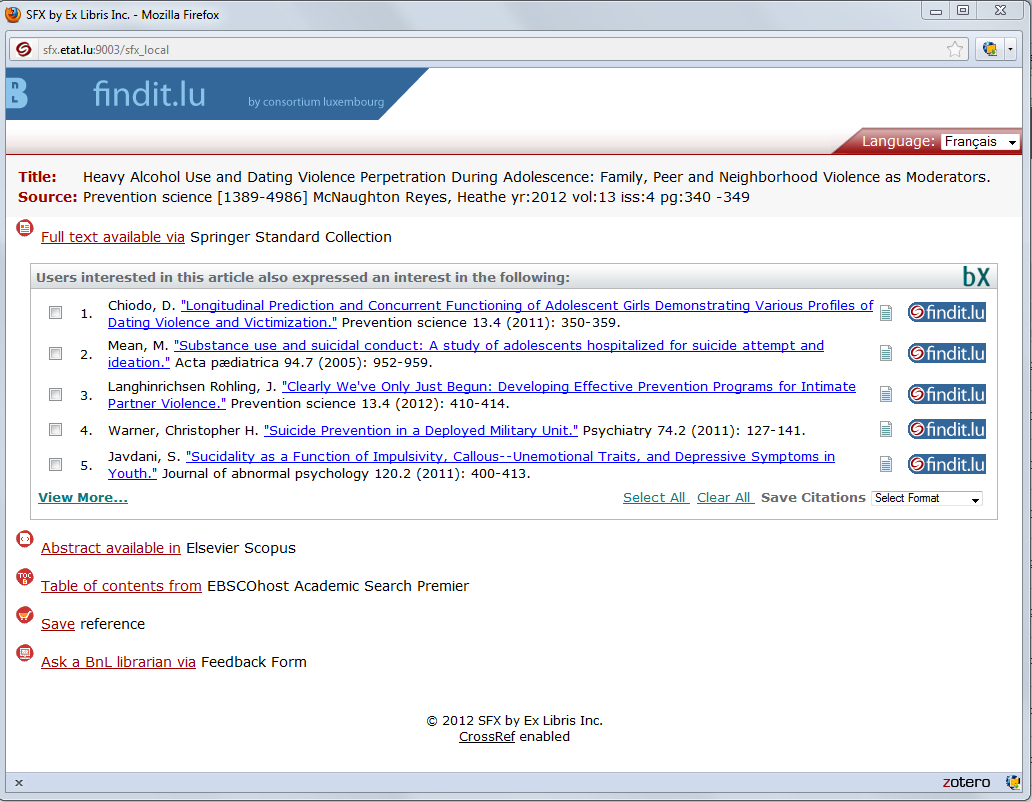The width and height of the screenshot is (1032, 802).
Task: Check the box for article 1 Chiodo
Action: [55, 313]
